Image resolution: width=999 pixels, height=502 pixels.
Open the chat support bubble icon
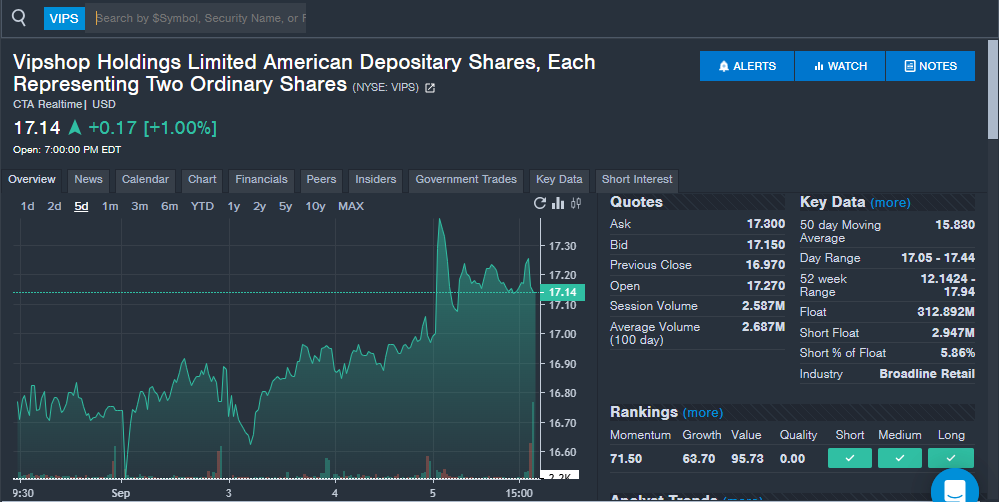pos(954,488)
